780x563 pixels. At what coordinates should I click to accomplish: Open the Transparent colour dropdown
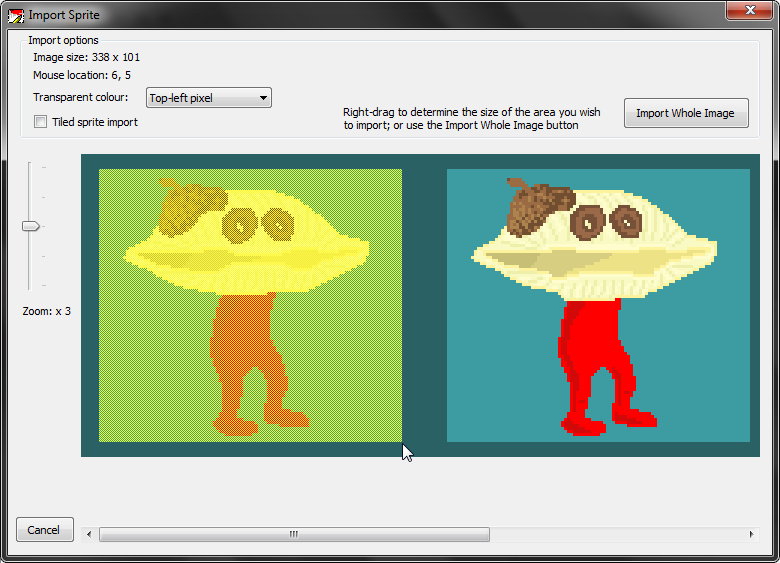209,98
